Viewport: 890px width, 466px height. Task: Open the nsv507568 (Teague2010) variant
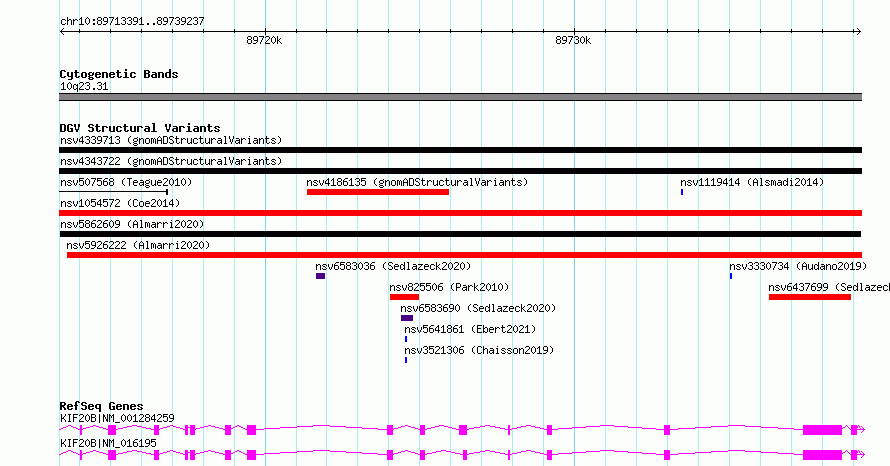tap(126, 182)
